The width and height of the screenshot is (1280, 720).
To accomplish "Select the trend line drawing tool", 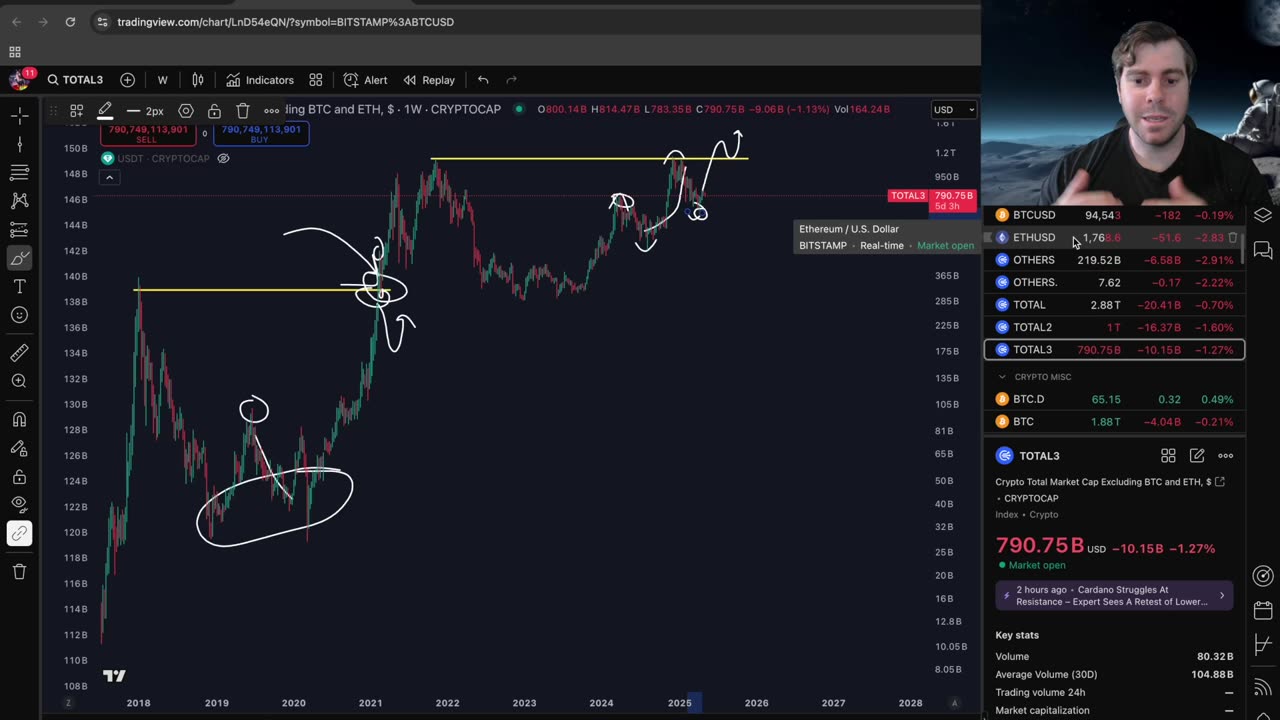I will 19,145.
